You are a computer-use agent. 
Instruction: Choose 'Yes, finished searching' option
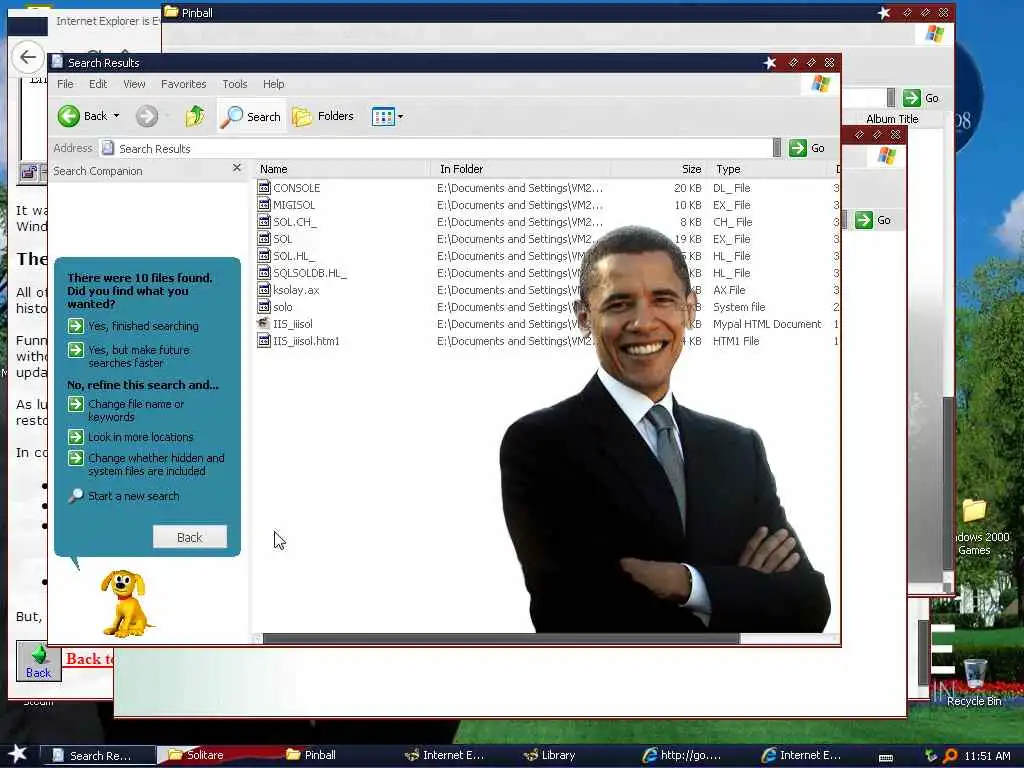[133, 326]
